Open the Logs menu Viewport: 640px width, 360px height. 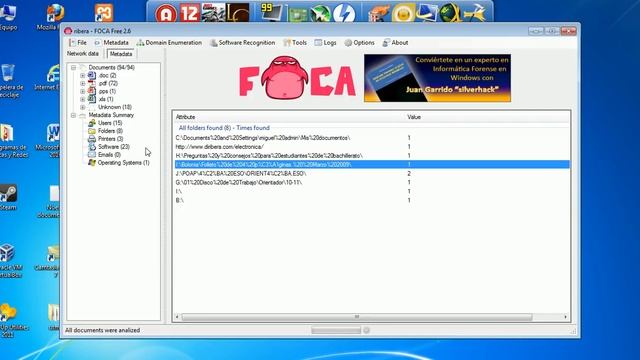pyautogui.click(x=325, y=42)
